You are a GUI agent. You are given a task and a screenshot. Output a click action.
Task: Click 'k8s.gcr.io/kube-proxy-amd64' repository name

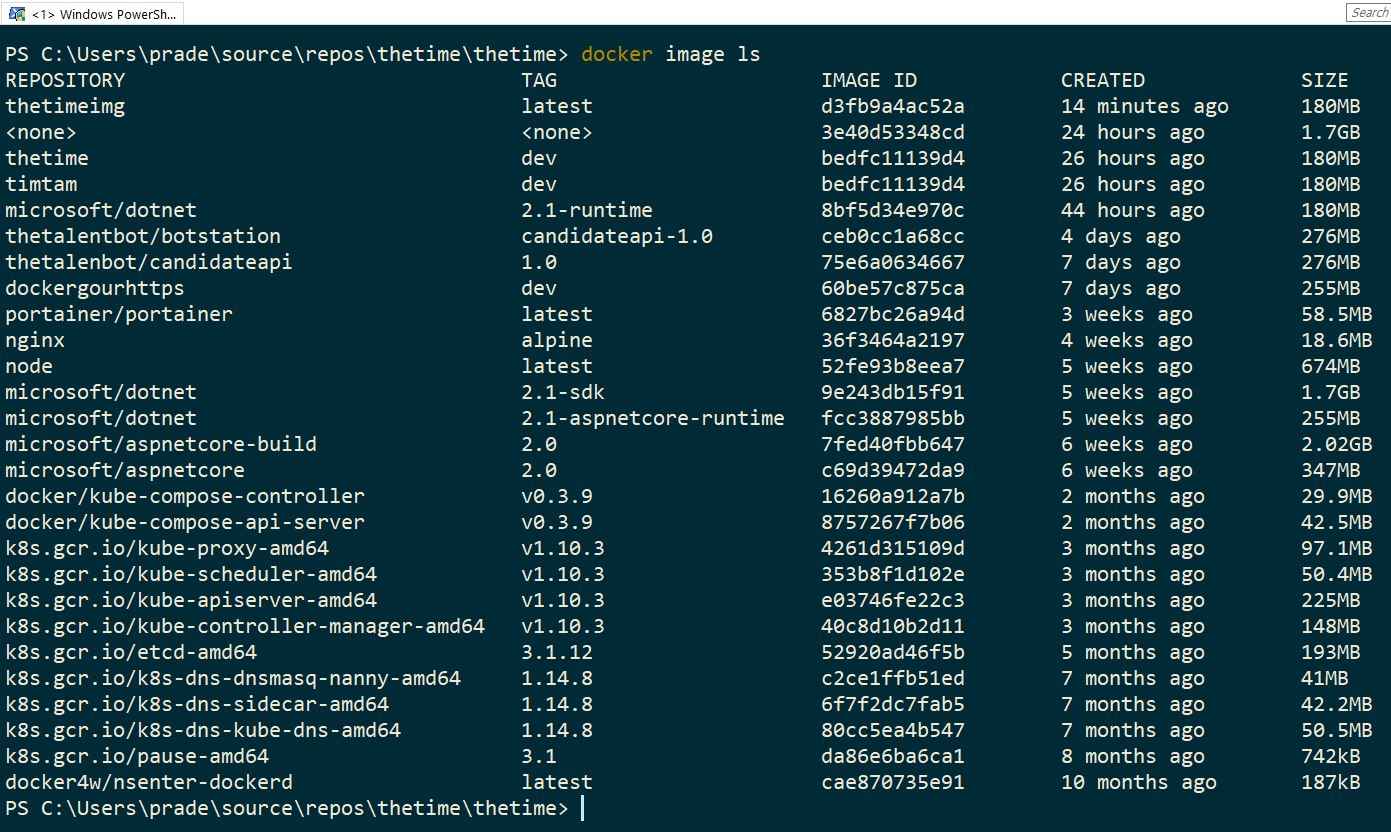(167, 548)
